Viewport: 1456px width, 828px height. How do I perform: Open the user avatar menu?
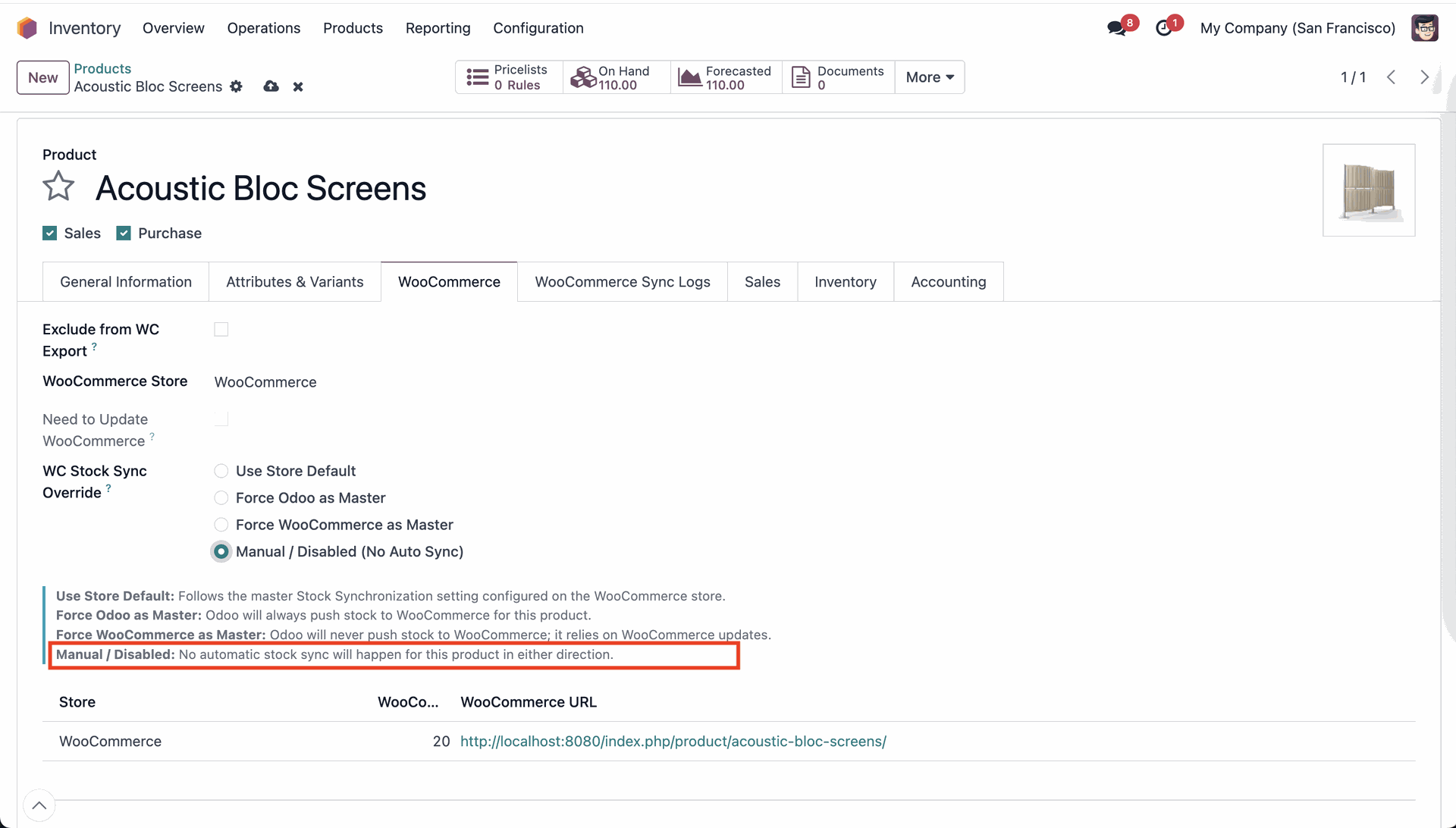pos(1425,28)
